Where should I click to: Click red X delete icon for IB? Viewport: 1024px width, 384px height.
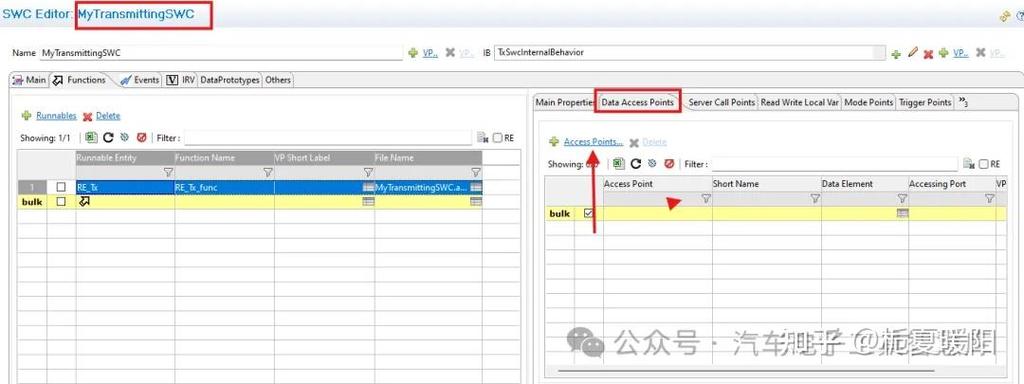(928, 54)
